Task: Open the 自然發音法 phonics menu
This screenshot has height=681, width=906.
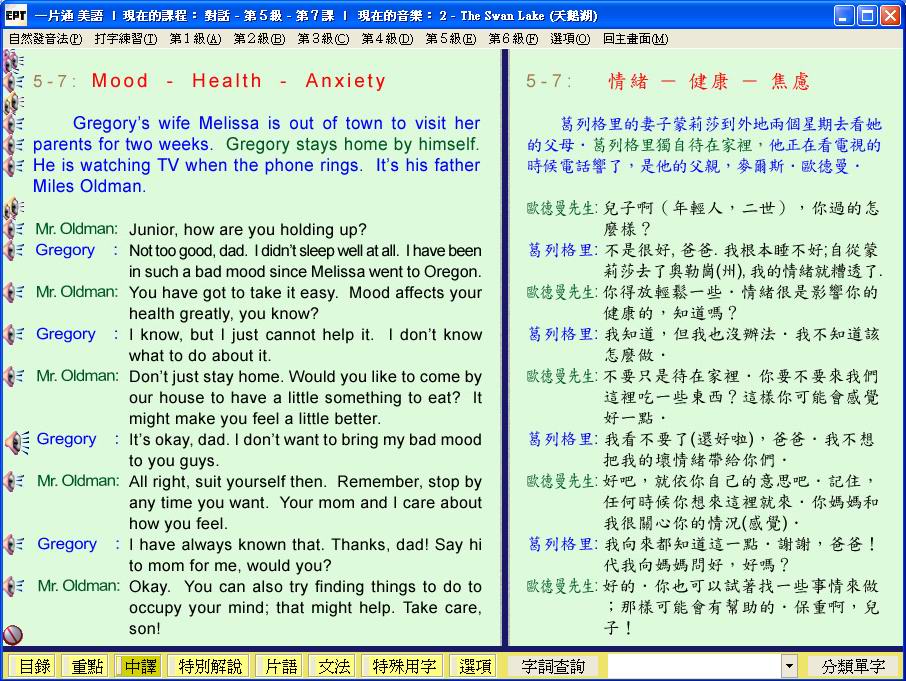Action: 45,39
